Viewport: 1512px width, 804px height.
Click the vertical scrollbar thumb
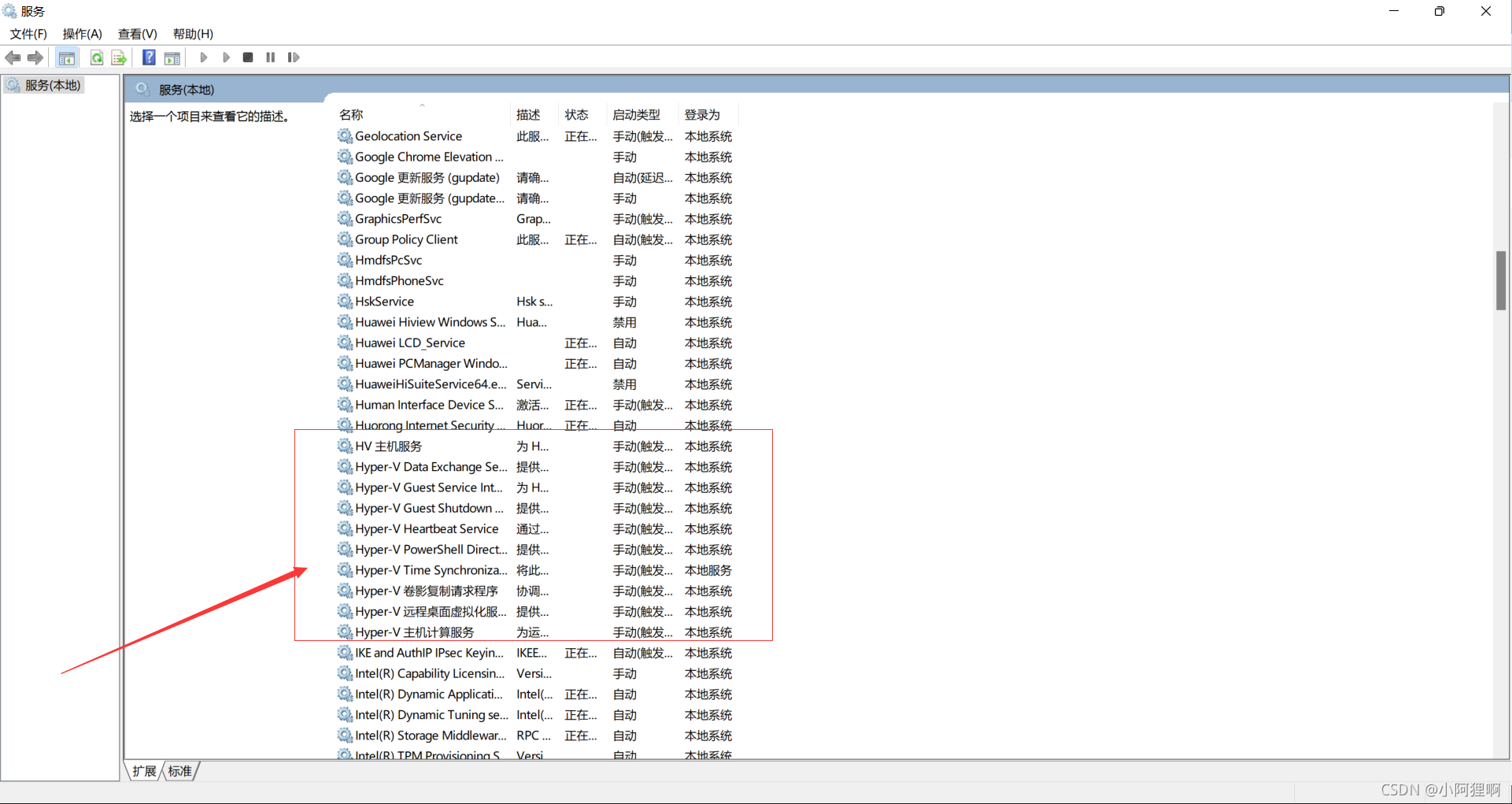click(x=1501, y=281)
